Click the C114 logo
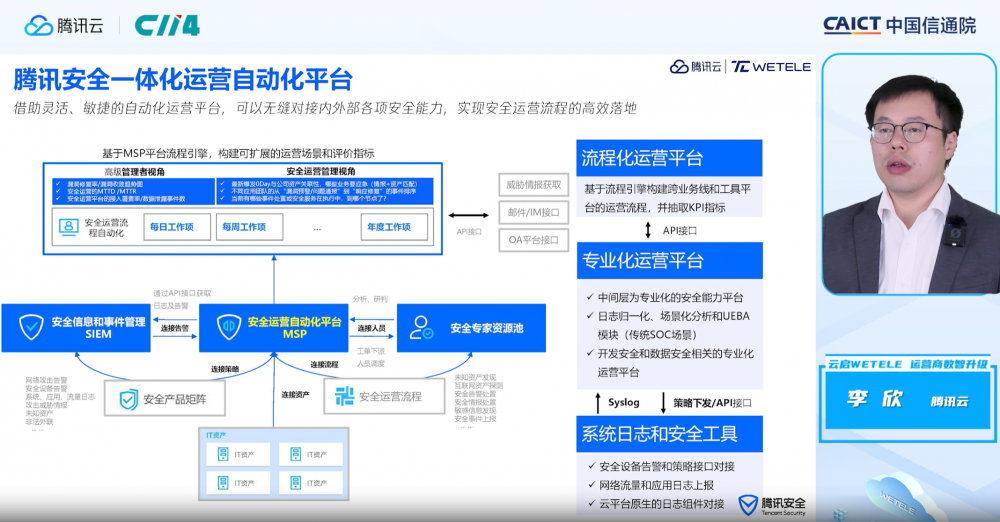 click(x=167, y=26)
